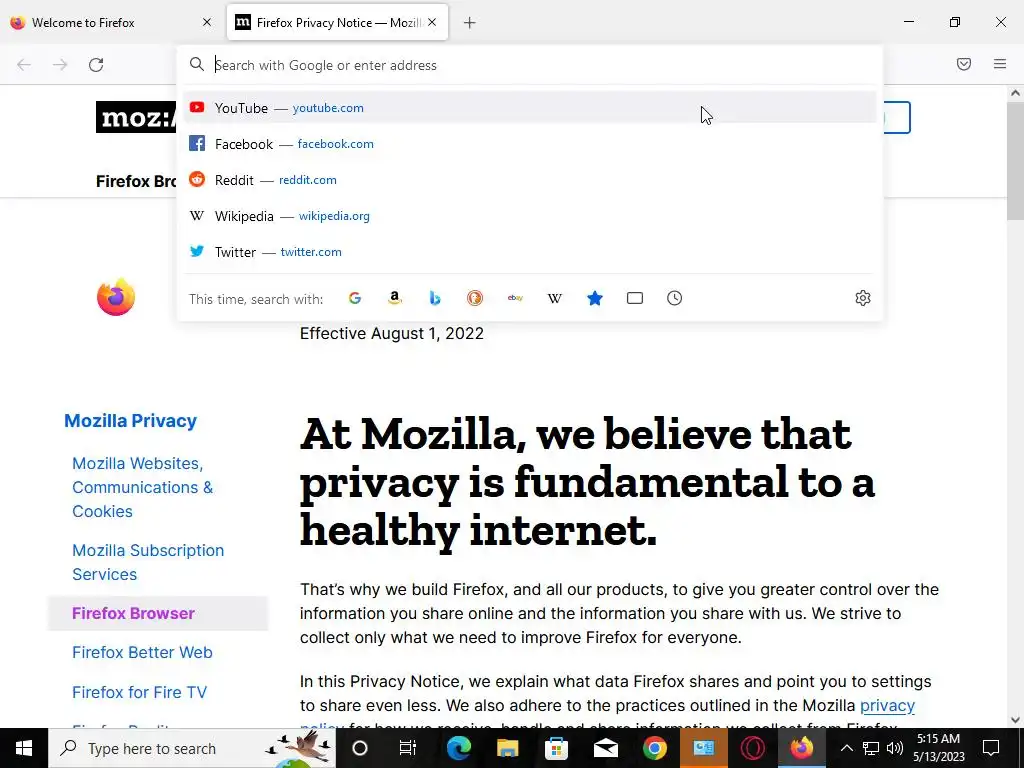
Task: Open the volume tray icon
Action: pyautogui.click(x=895, y=748)
